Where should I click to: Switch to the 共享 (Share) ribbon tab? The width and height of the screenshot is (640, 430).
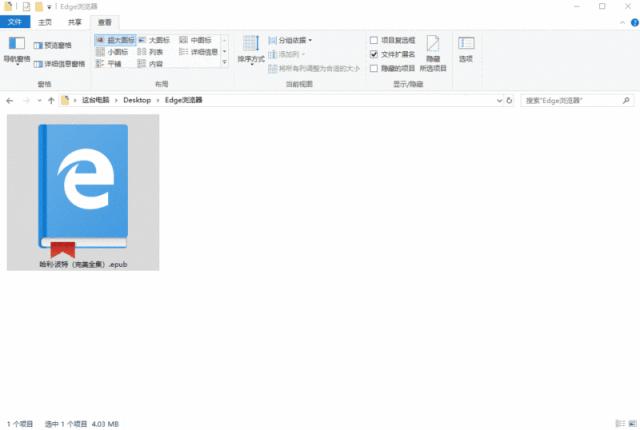coord(74,22)
